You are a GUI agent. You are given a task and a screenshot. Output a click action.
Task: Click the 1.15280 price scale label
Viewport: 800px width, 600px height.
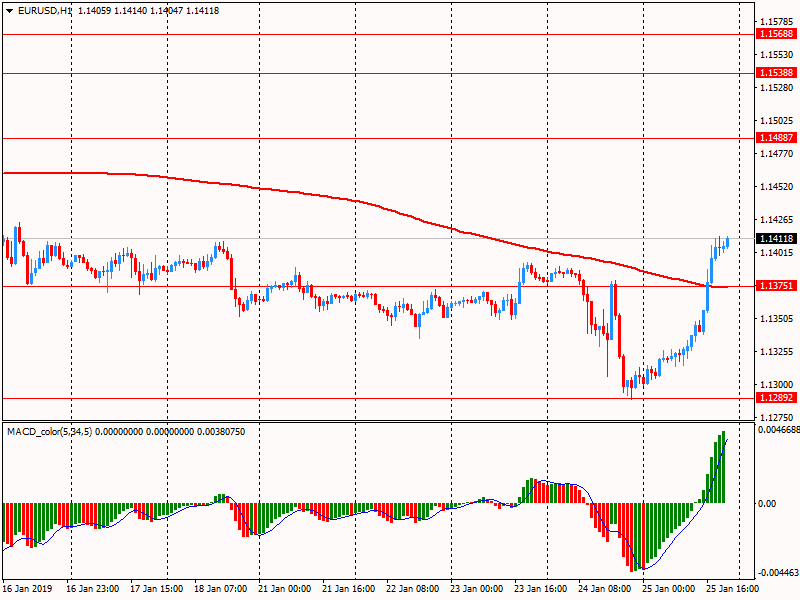click(x=777, y=88)
